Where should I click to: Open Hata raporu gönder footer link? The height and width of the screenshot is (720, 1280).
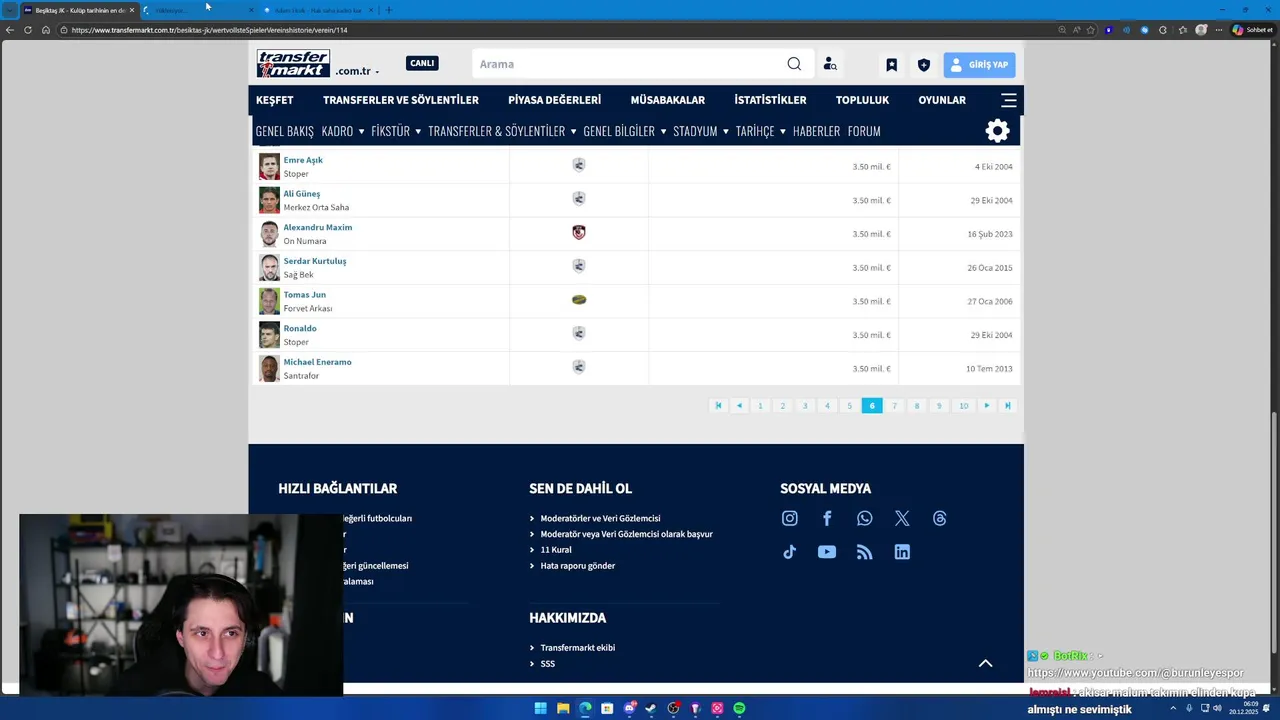click(x=578, y=566)
